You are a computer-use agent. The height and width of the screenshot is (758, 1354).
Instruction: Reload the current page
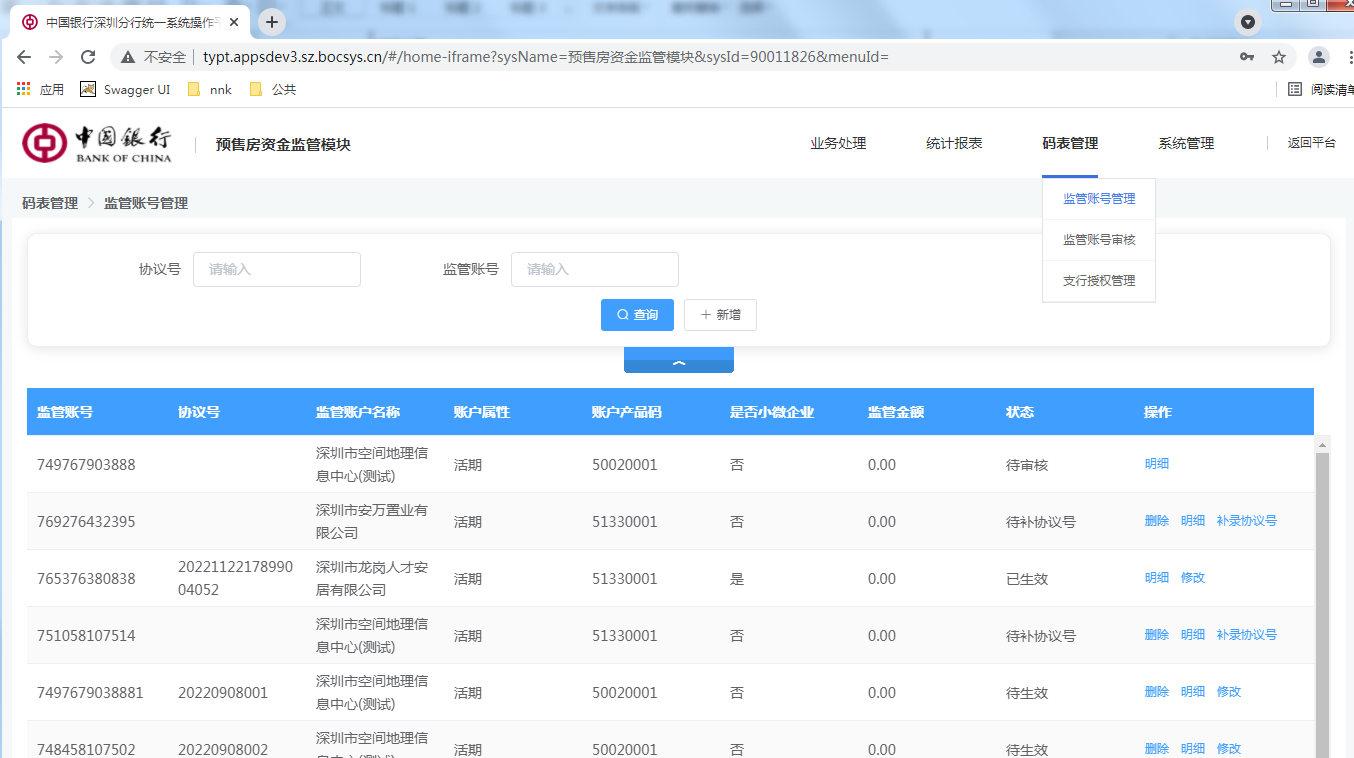[x=88, y=57]
